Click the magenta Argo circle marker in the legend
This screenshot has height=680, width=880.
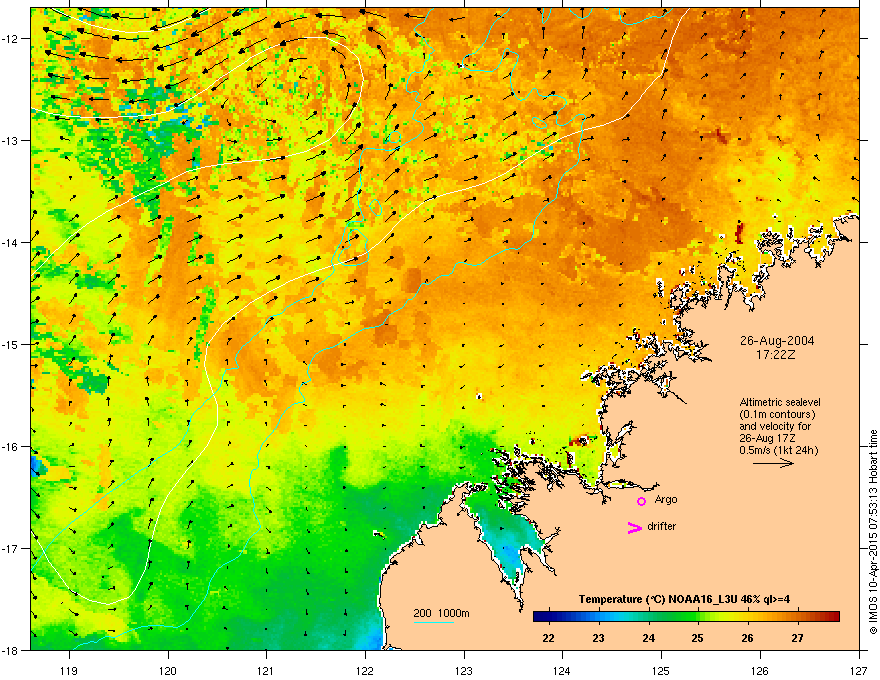[x=641, y=501]
